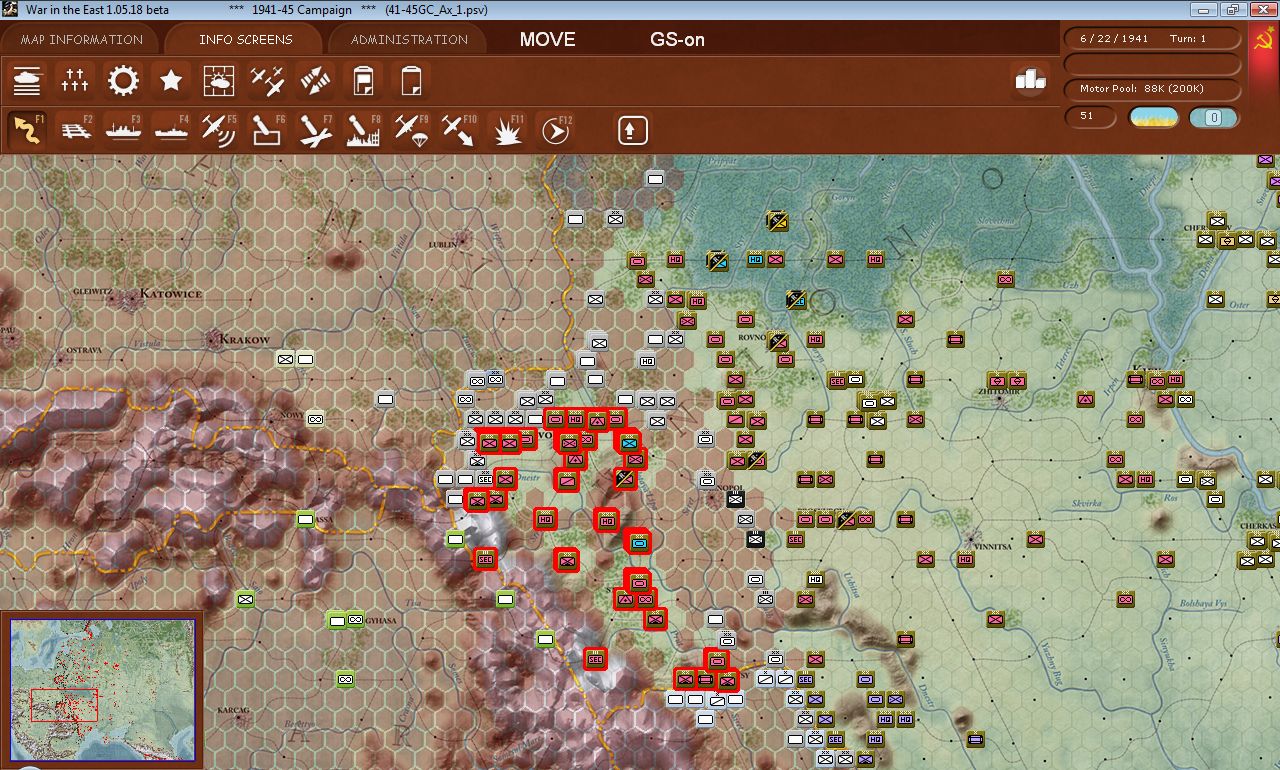The image size is (1280, 770).
Task: Click the plane with striped arrow icon
Action: click(315, 81)
